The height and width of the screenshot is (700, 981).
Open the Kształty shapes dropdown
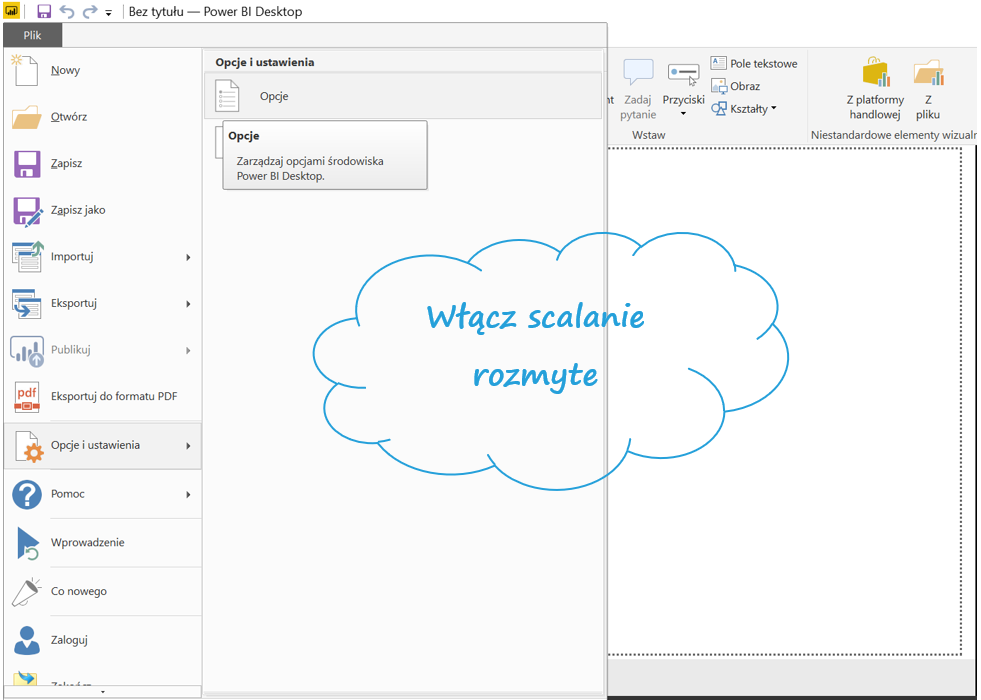coord(747,109)
